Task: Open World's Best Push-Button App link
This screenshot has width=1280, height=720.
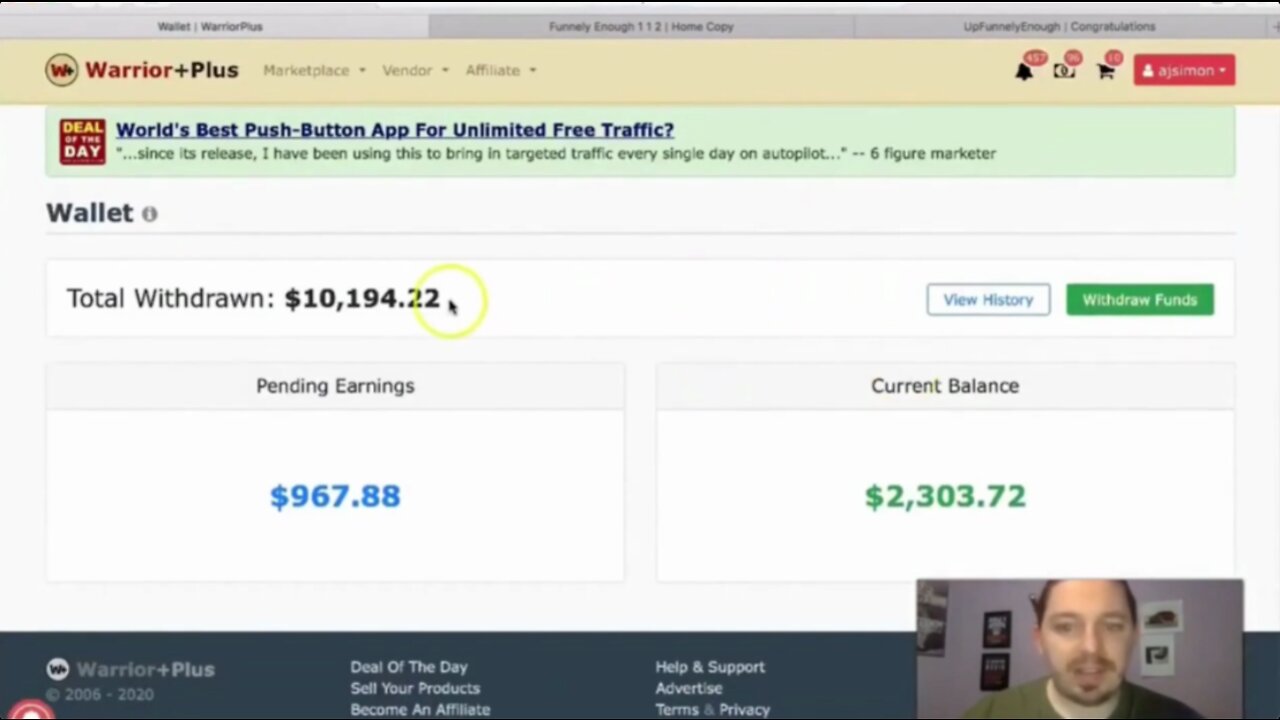Action: pos(395,130)
